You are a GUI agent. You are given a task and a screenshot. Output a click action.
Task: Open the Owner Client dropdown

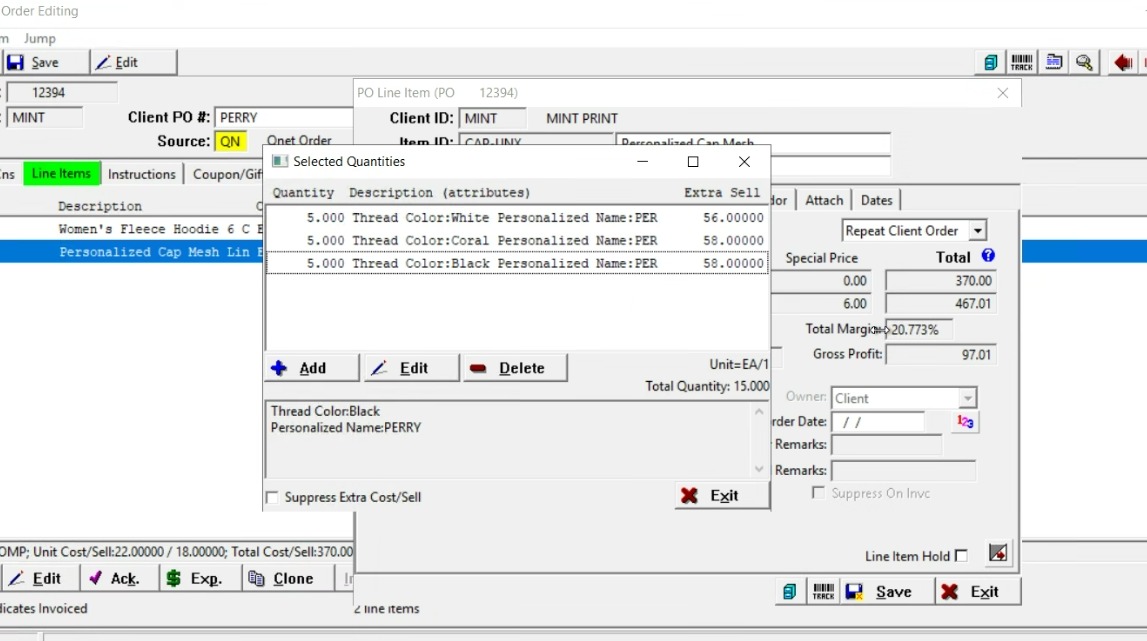click(967, 398)
